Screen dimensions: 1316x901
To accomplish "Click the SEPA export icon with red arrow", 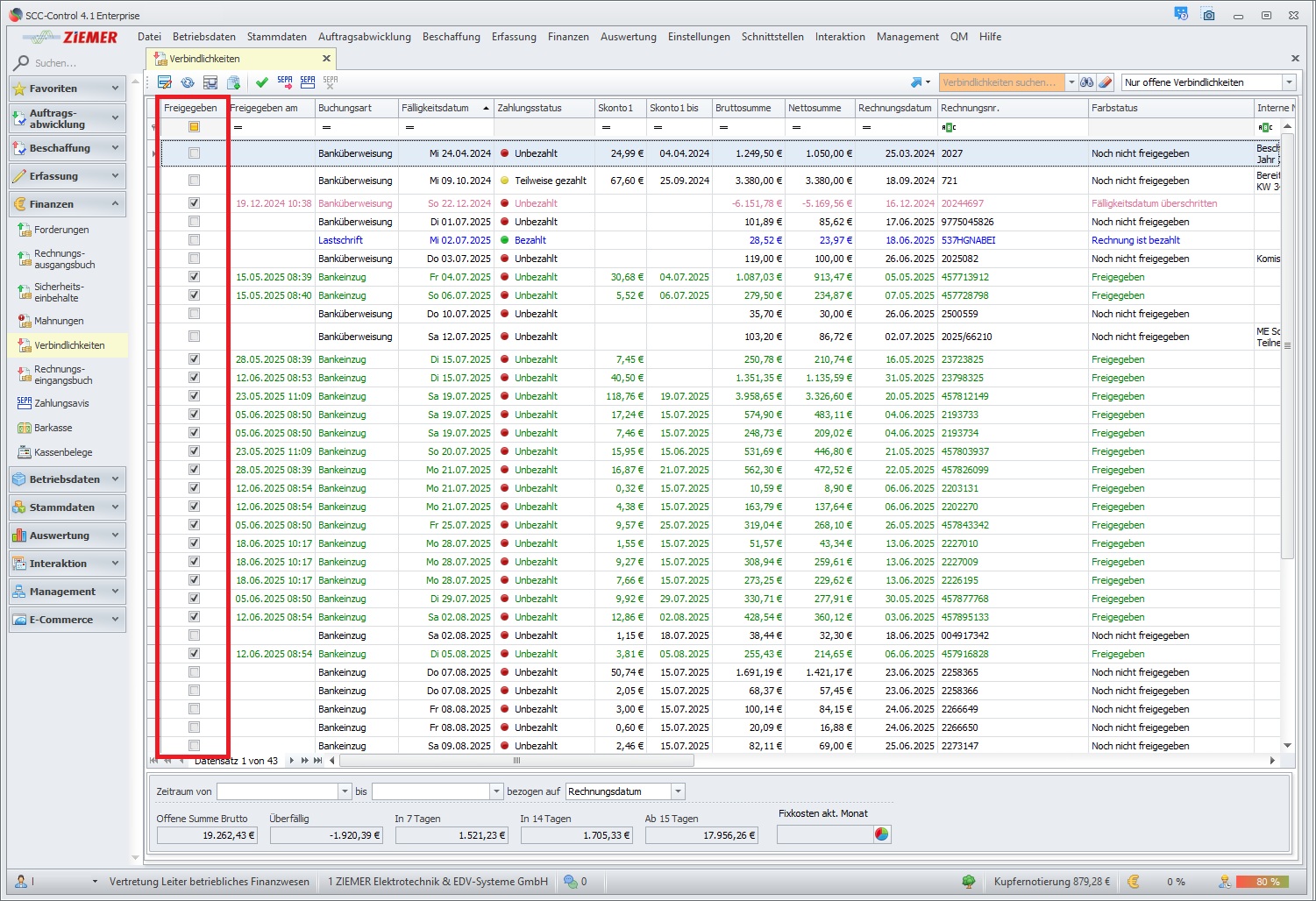I will point(285,82).
